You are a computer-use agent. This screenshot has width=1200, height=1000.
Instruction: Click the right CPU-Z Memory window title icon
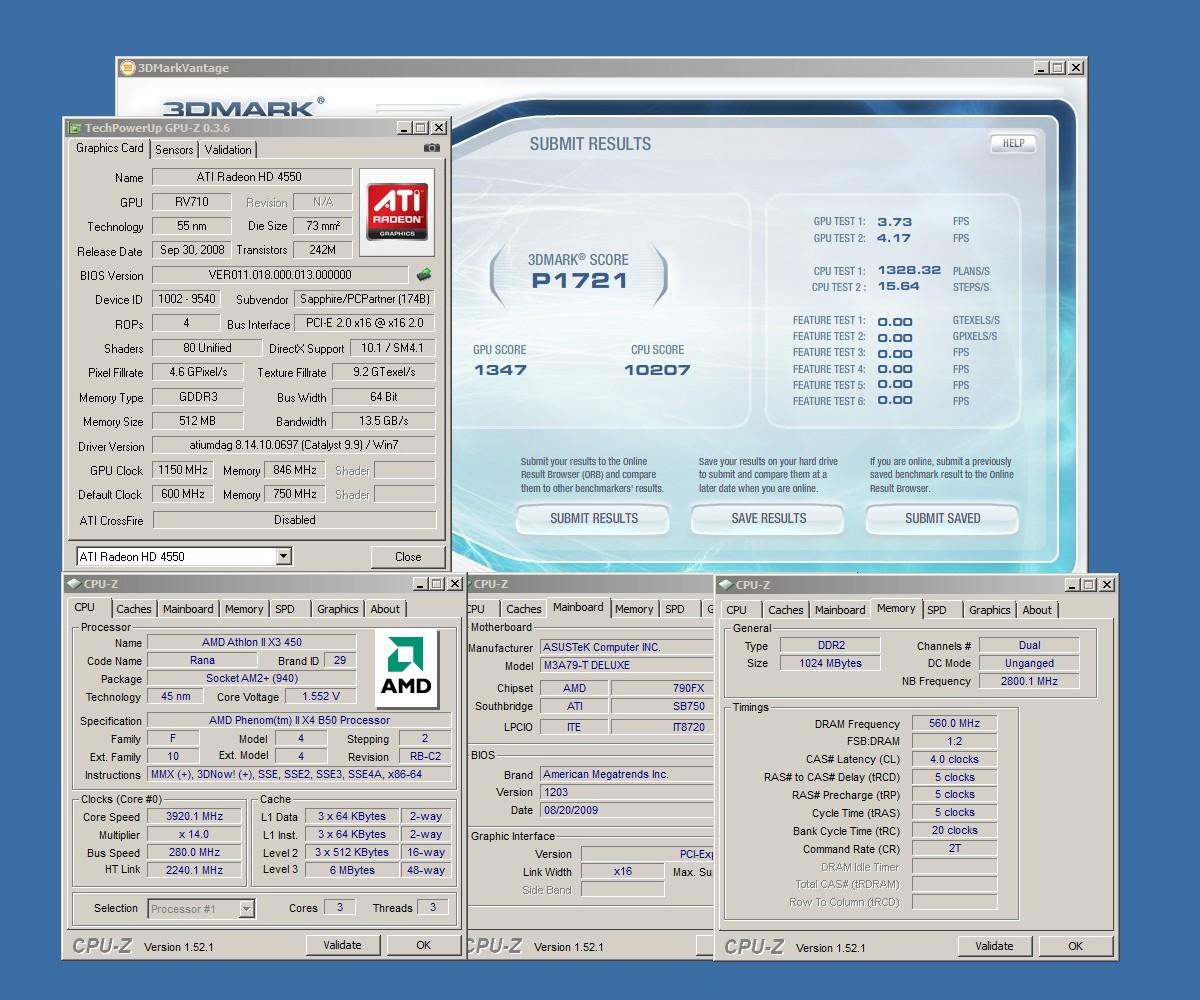(x=725, y=585)
